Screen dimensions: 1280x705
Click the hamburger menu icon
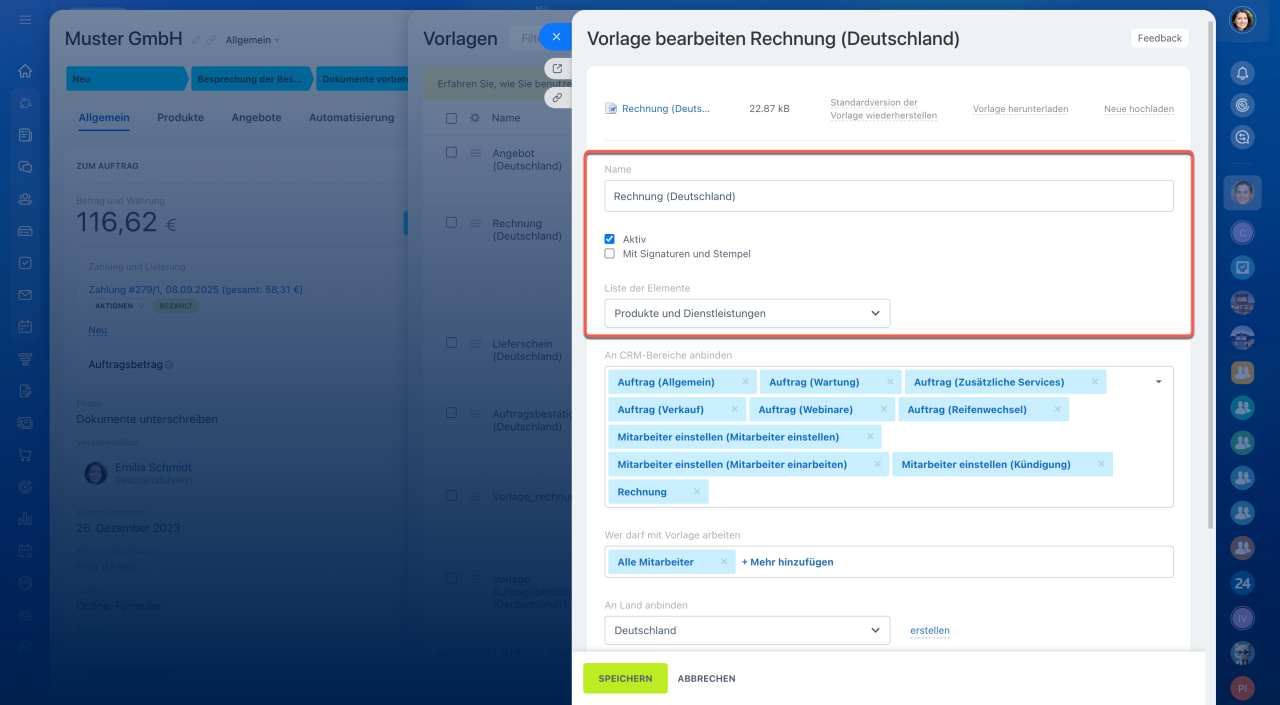pyautogui.click(x=25, y=20)
